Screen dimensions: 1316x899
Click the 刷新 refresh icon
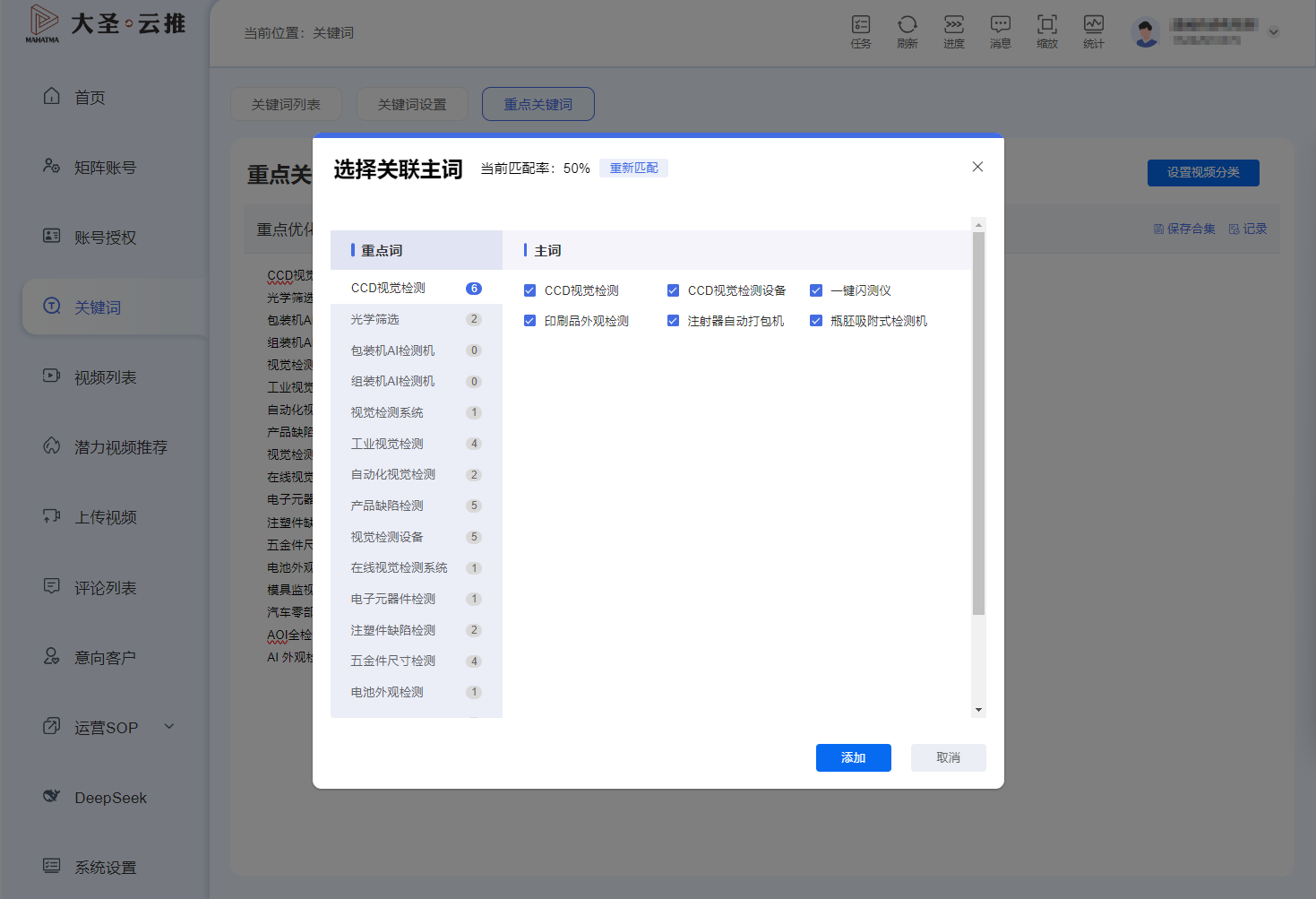pyautogui.click(x=907, y=31)
